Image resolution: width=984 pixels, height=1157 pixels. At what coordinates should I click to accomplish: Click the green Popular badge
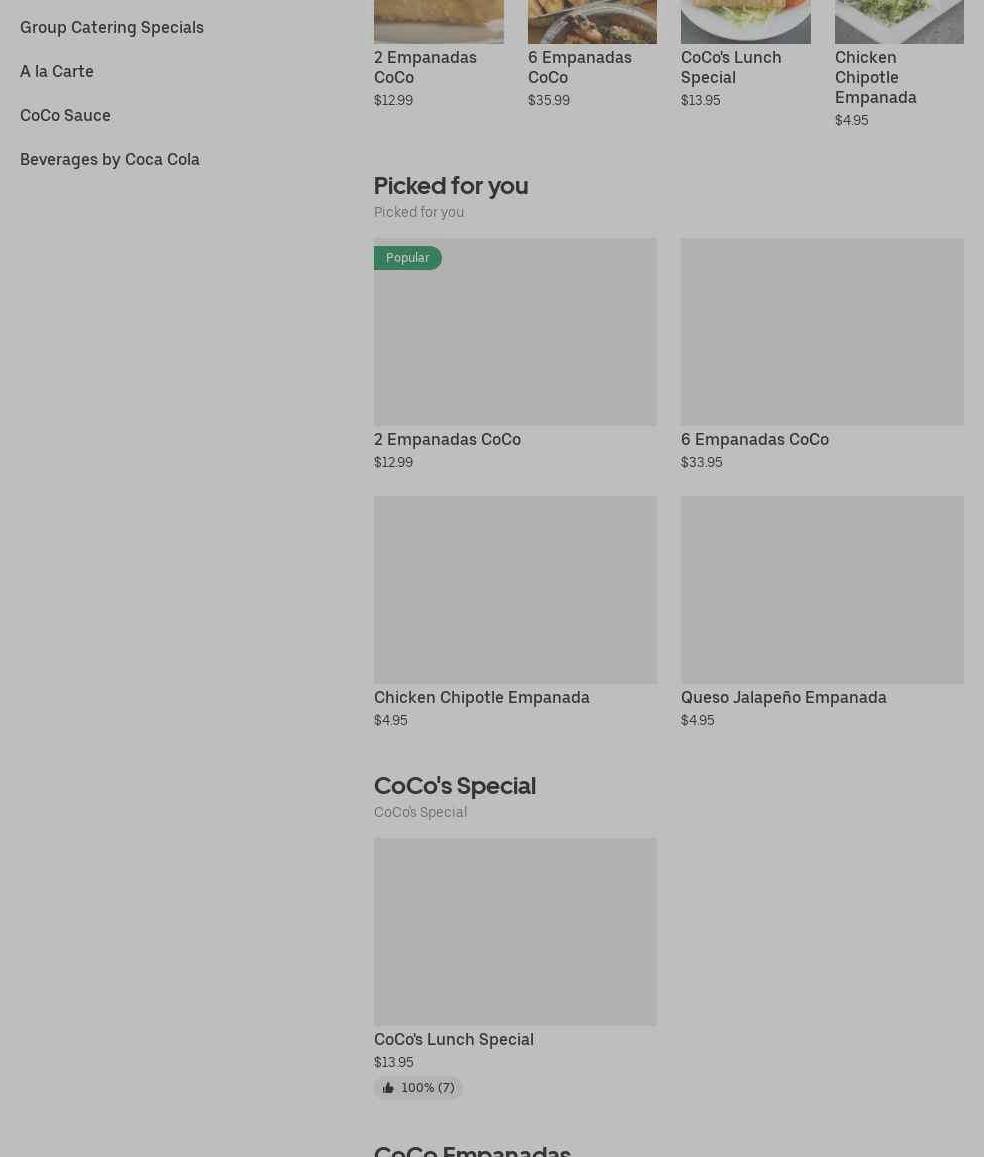[407, 258]
